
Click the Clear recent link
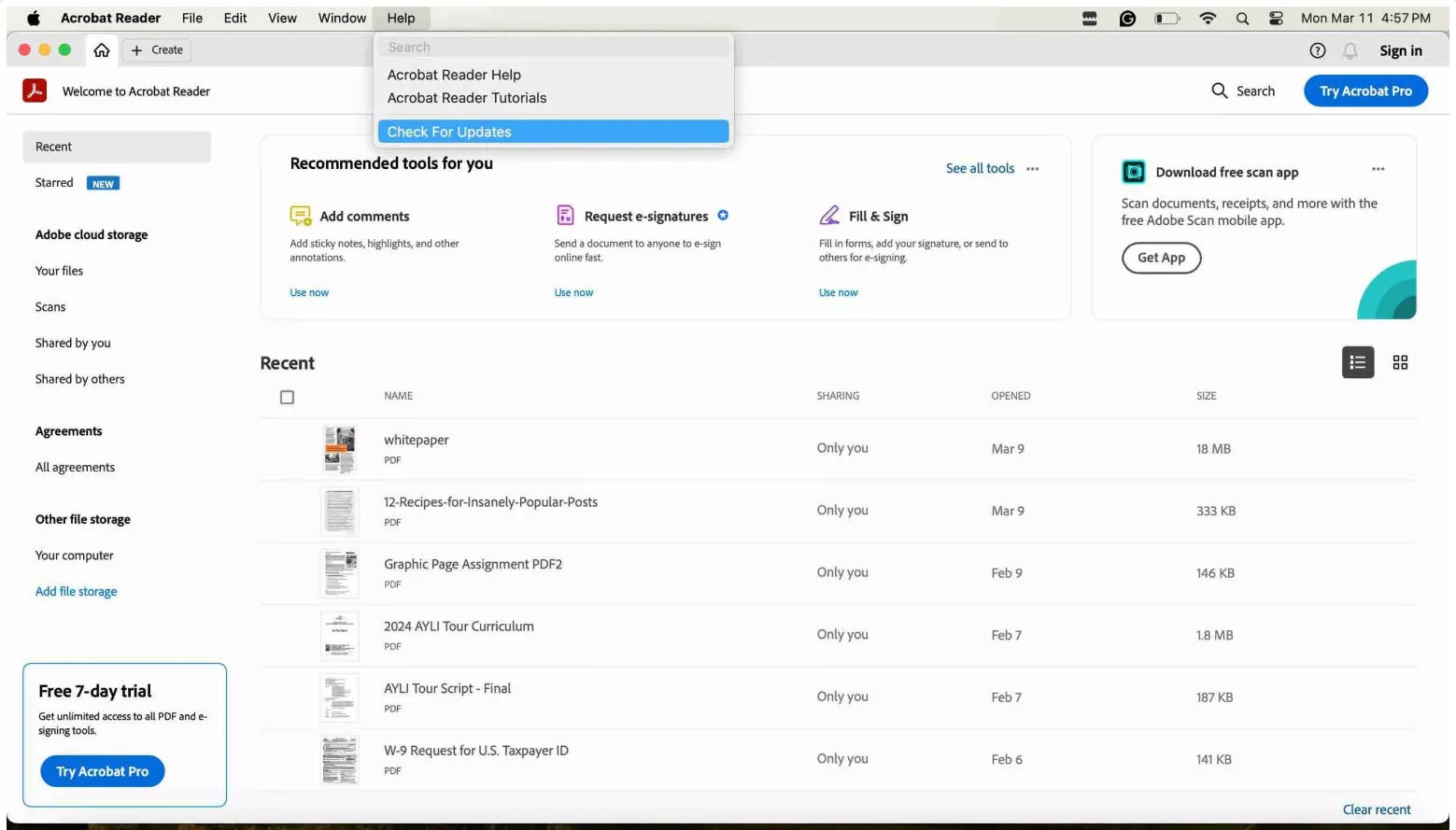coord(1377,809)
